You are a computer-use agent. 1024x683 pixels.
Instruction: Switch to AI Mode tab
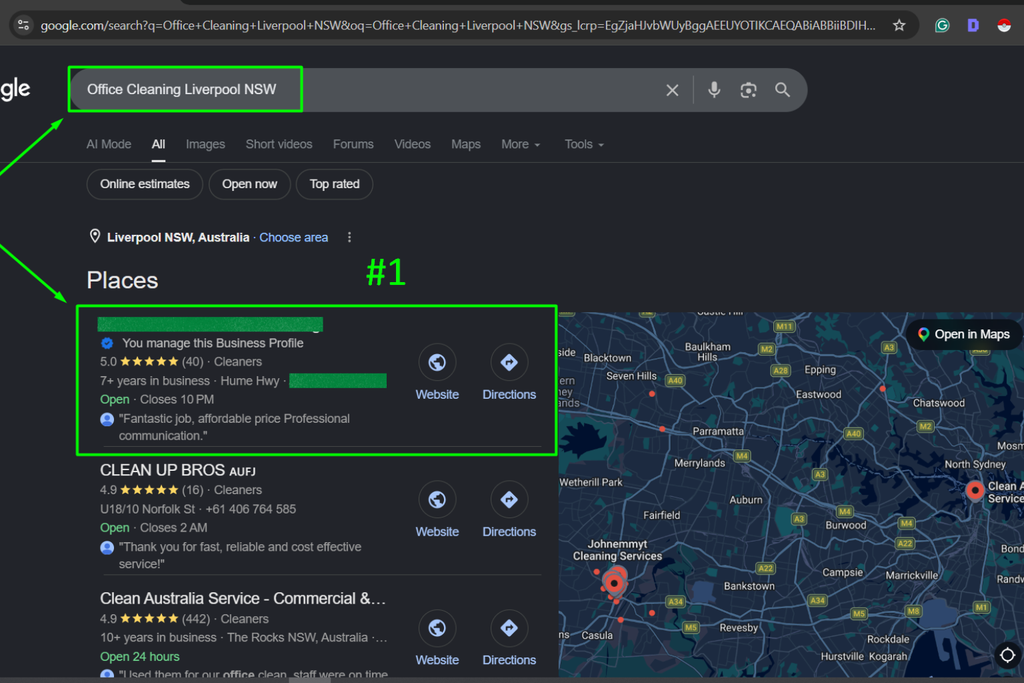[x=109, y=144]
